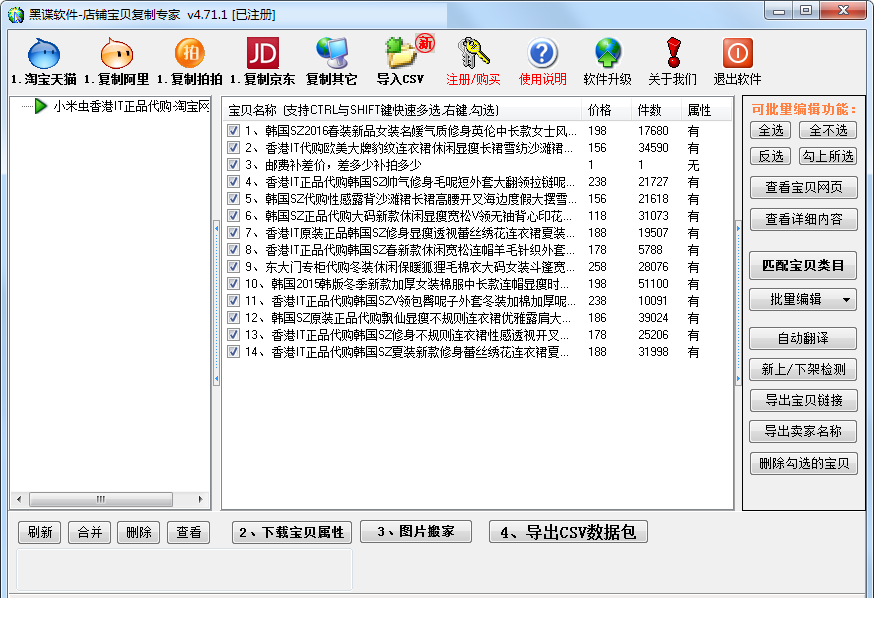
Task: Click 查看 button below shop list
Action: pyautogui.click(x=188, y=532)
